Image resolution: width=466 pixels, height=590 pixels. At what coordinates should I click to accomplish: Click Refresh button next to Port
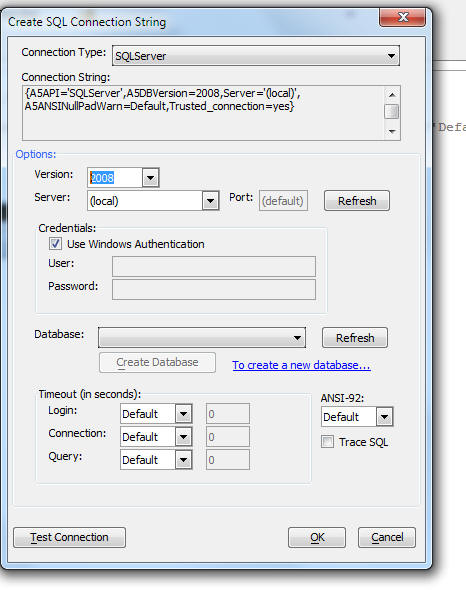pyautogui.click(x=357, y=201)
